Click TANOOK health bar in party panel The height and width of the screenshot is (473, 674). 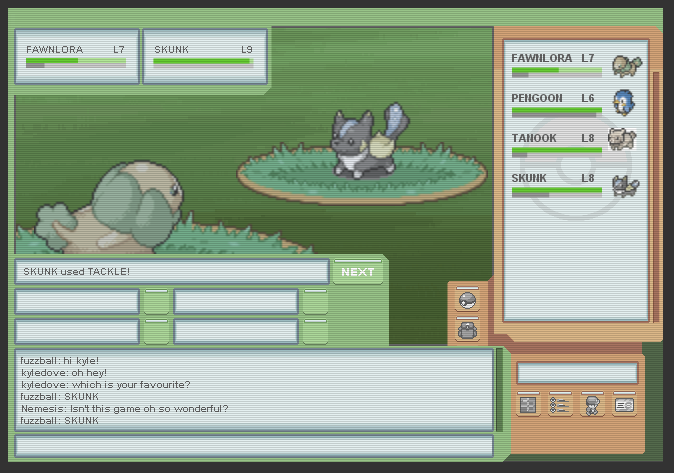click(557, 152)
